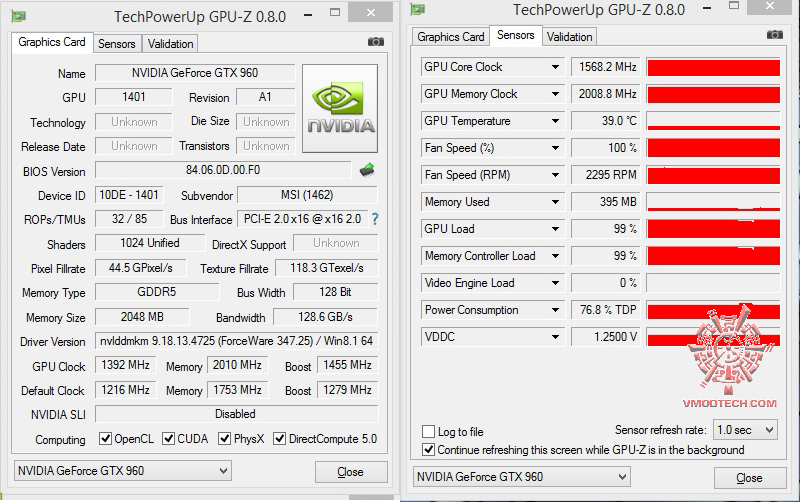Select Graphics Card tab in left window
Screen dimensions: 800x502
click(x=52, y=42)
